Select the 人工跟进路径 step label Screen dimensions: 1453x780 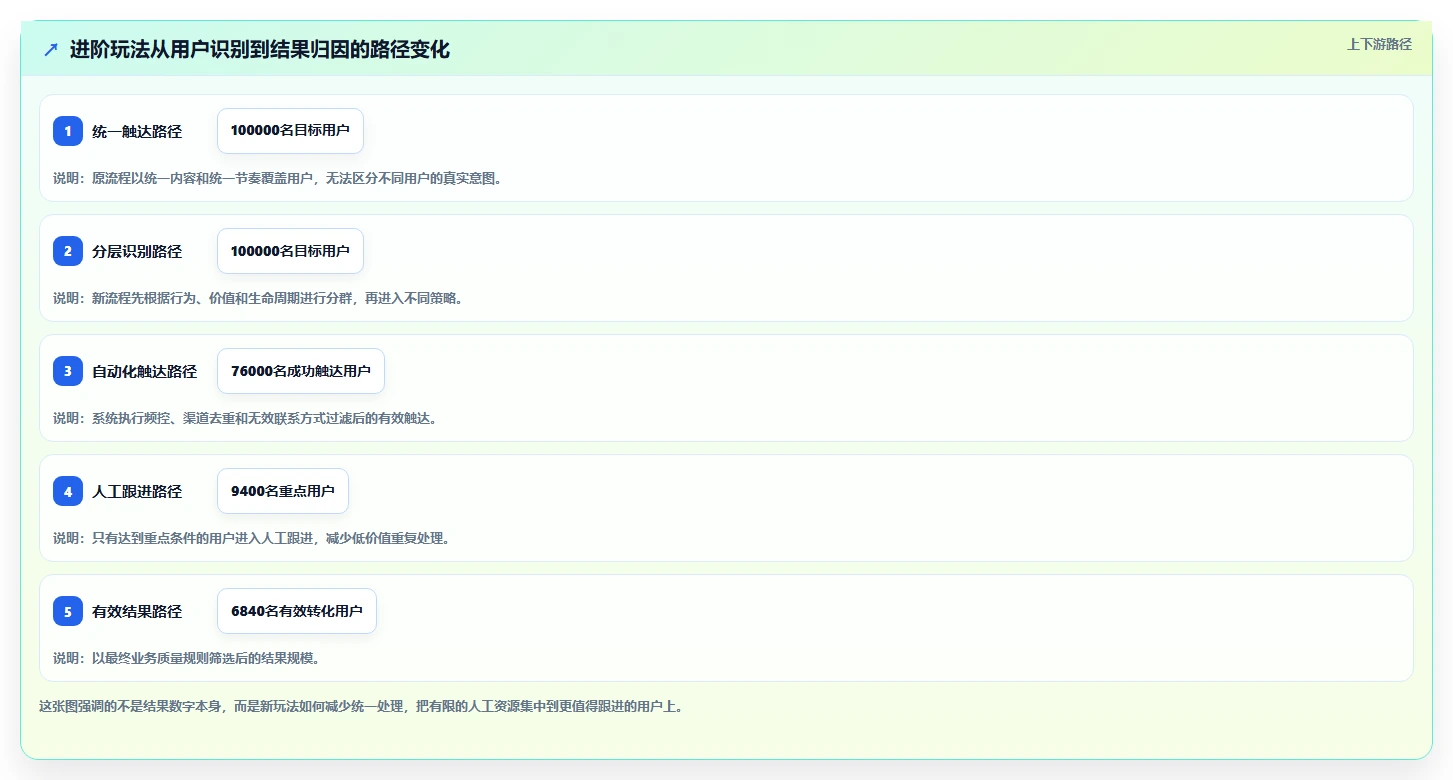(x=137, y=491)
